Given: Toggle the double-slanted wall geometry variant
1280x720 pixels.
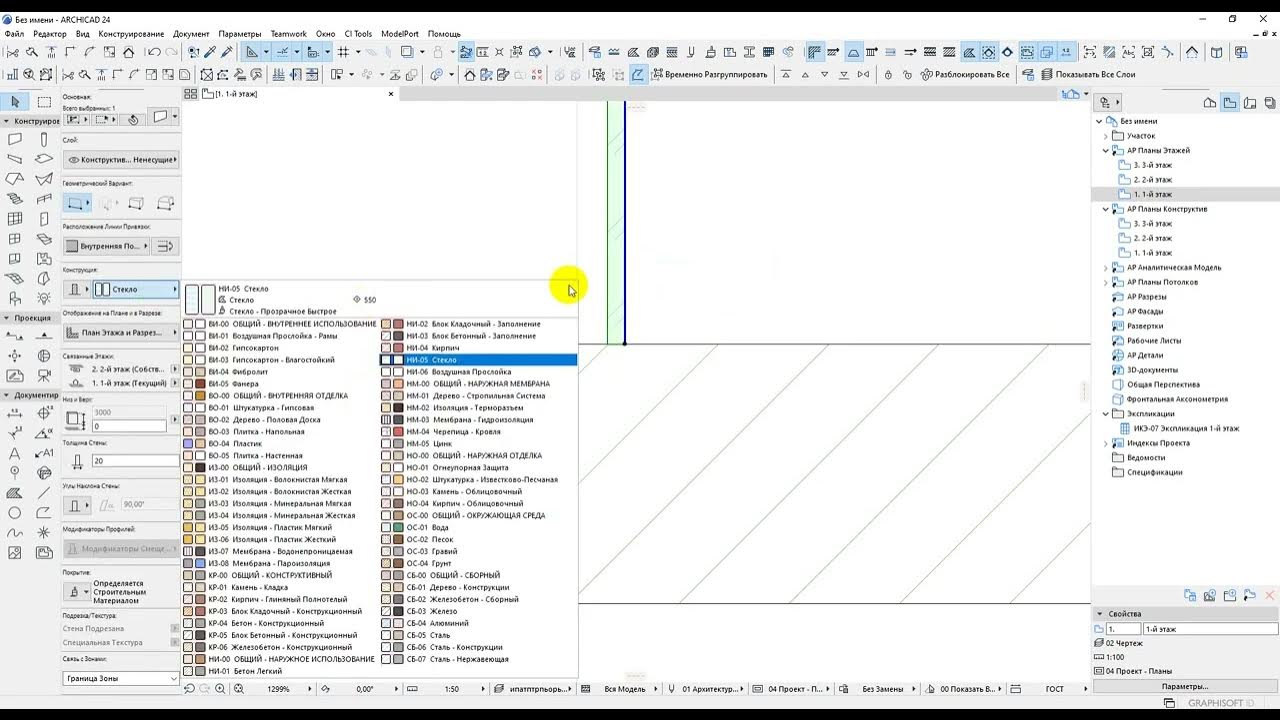Looking at the screenshot, I should coord(166,203).
